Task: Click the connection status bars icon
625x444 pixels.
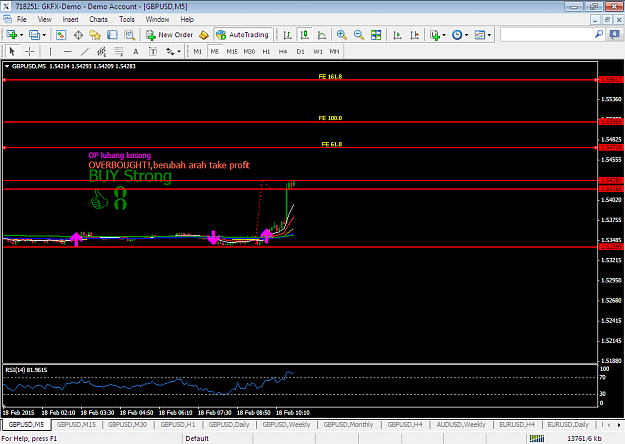Action: pyautogui.click(x=537, y=438)
